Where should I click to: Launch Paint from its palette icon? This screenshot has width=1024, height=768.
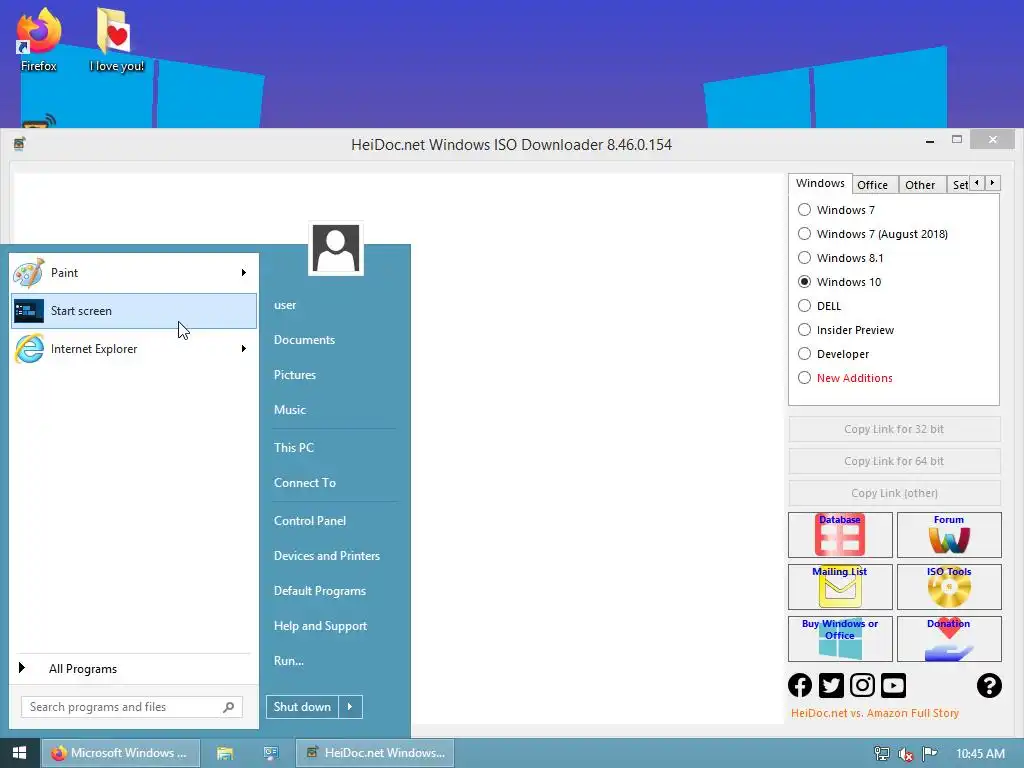point(29,273)
